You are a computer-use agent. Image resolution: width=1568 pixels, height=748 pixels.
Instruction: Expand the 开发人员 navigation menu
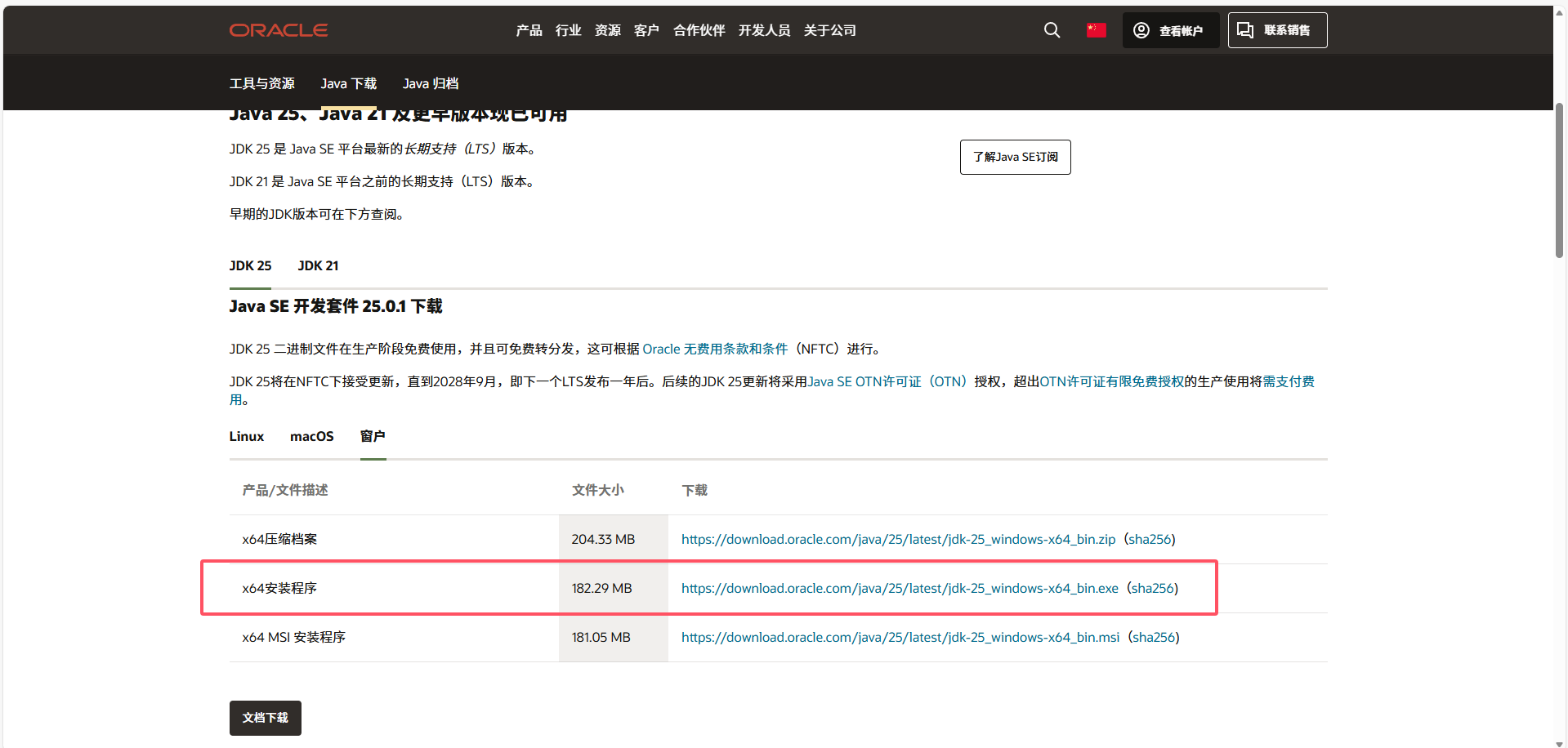[764, 30]
